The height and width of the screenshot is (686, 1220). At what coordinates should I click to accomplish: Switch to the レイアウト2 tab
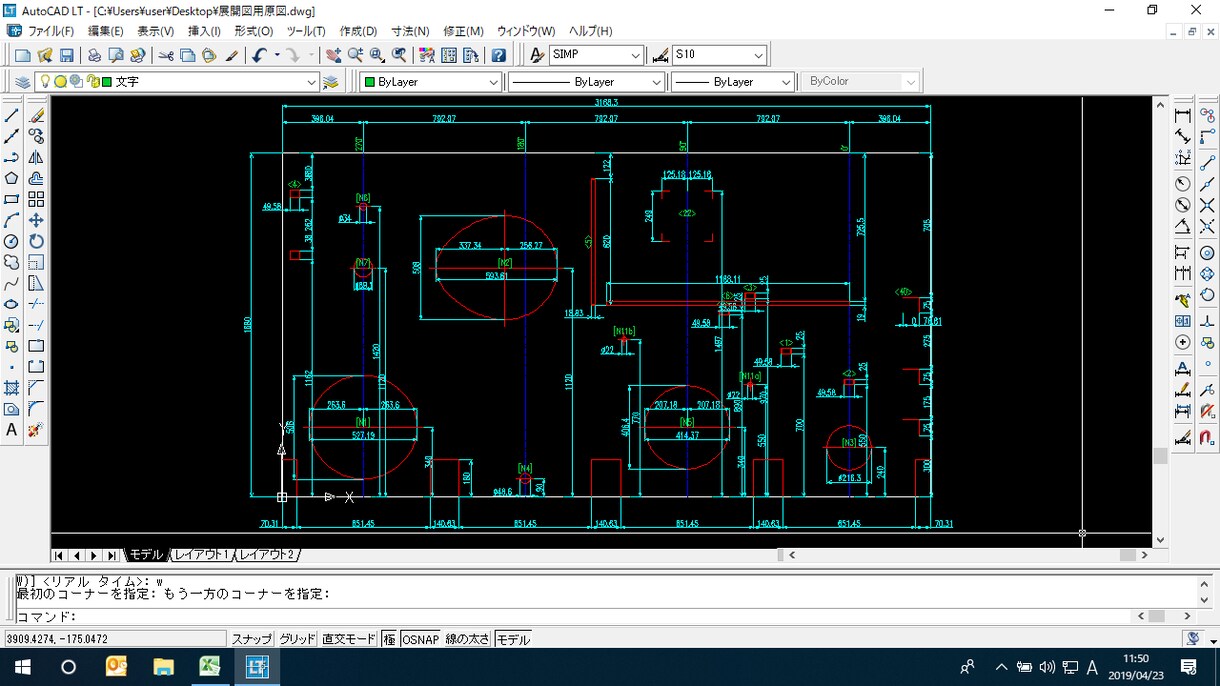pyautogui.click(x=267, y=555)
